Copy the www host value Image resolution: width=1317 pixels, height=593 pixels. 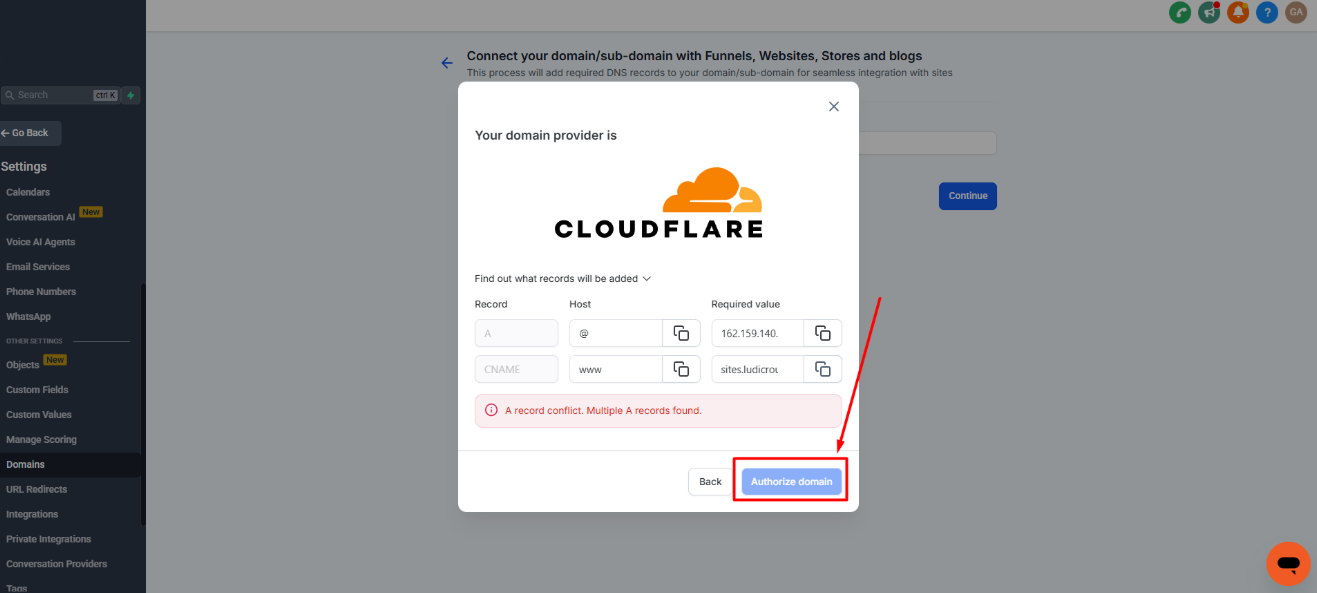681,369
